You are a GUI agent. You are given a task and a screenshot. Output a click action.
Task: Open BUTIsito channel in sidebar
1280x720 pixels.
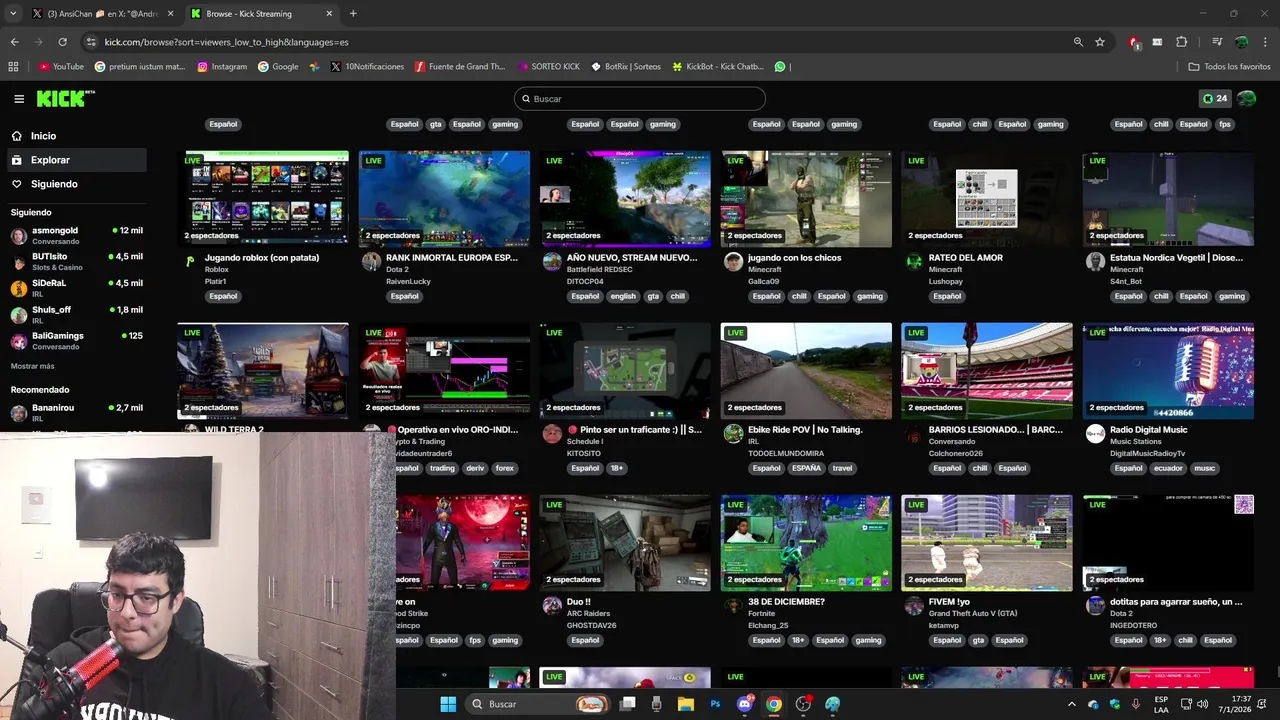(76, 262)
